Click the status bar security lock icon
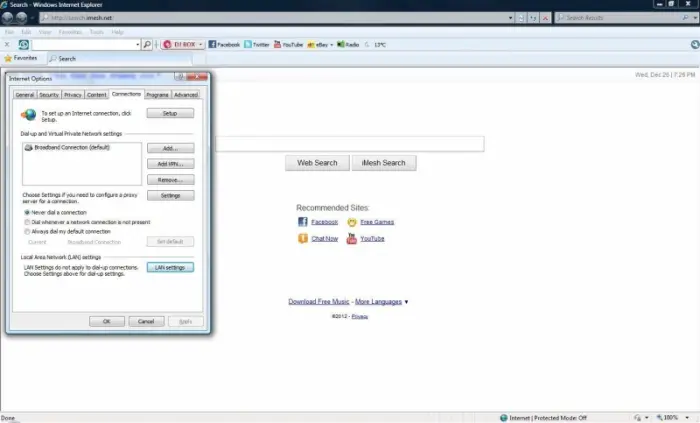This screenshot has width=700, height=423. pyautogui.click(x=638, y=418)
